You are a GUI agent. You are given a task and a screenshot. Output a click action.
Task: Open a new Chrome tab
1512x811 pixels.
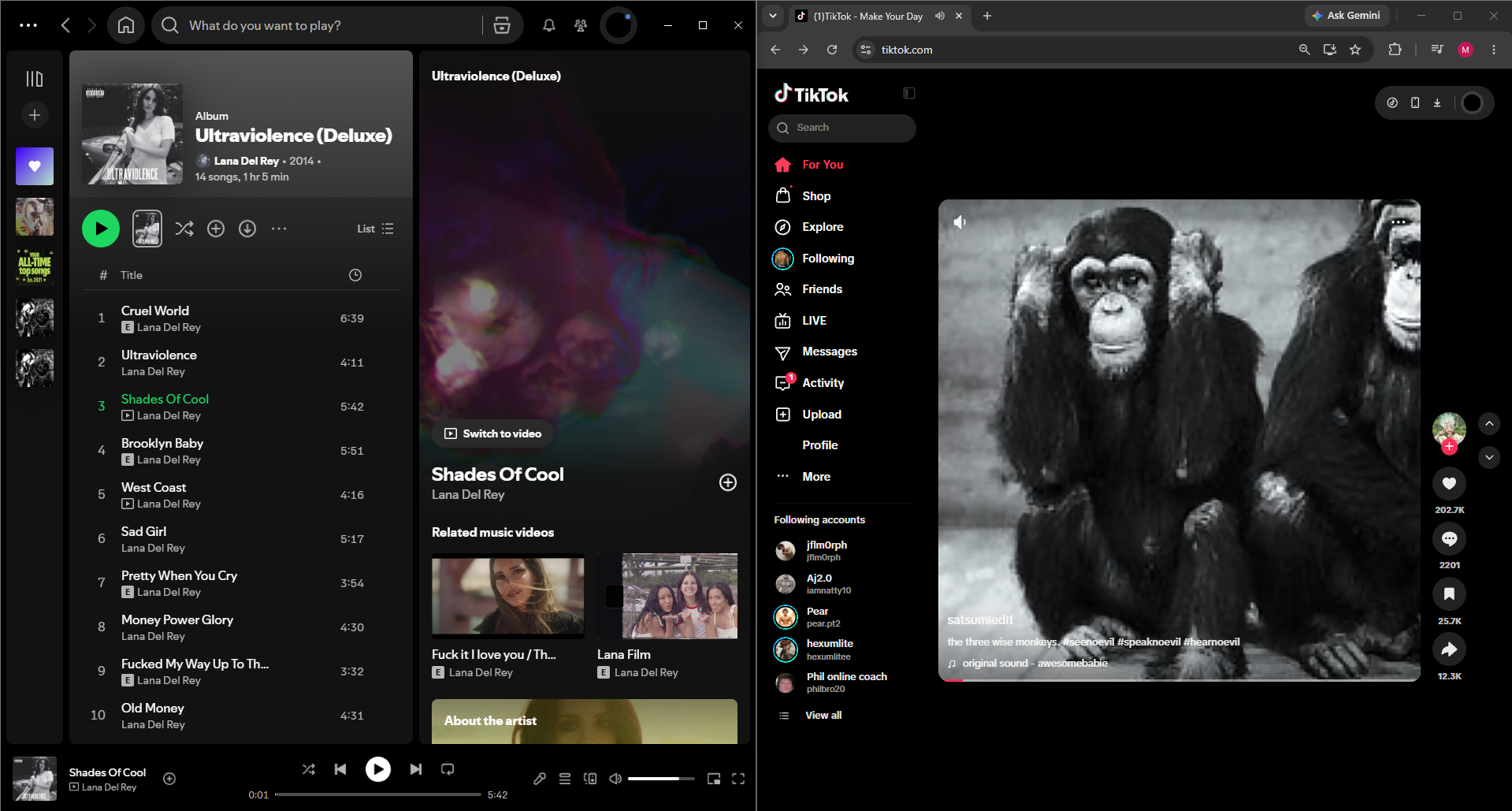pos(987,16)
